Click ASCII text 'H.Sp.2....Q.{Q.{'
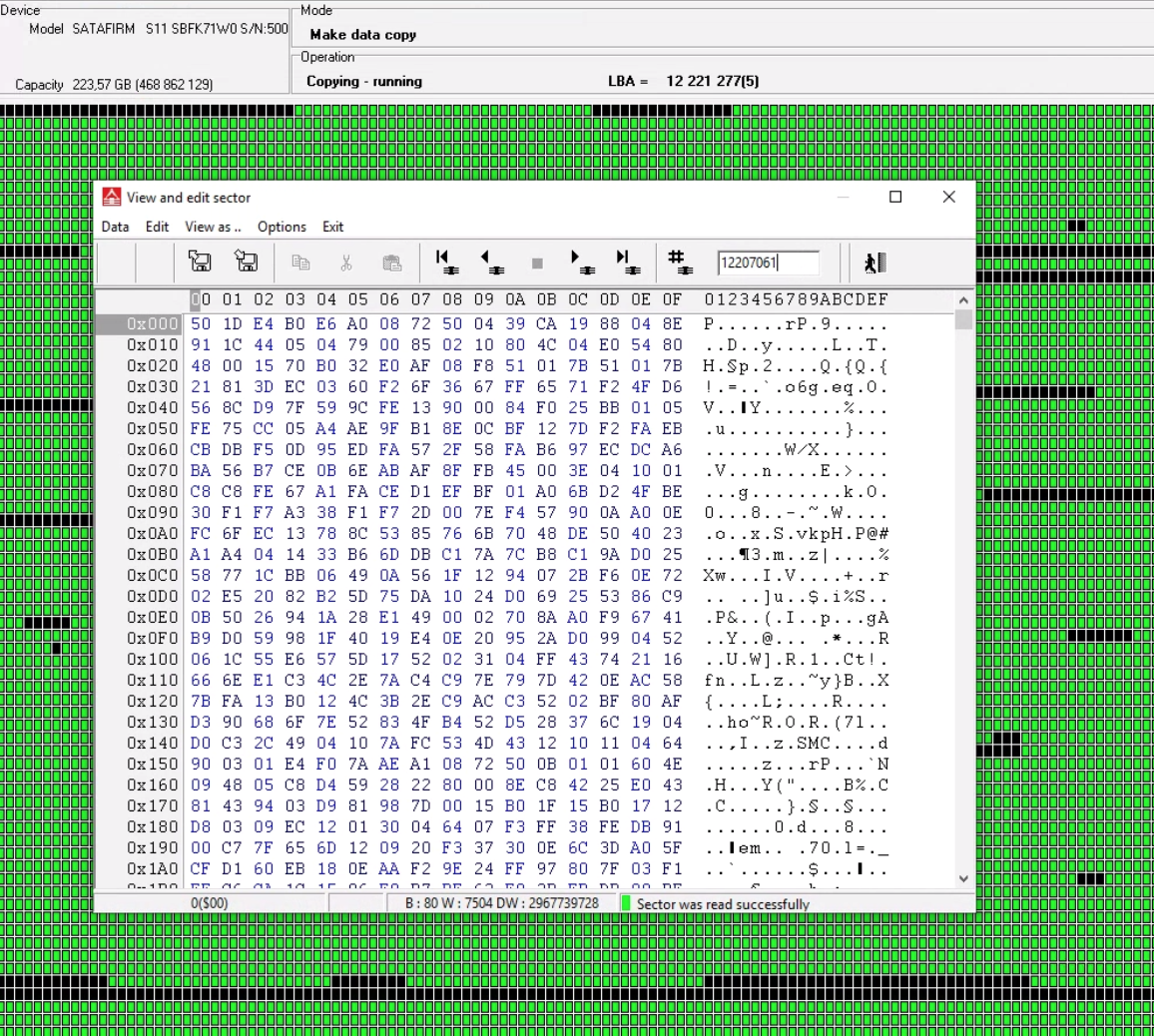 [x=796, y=365]
